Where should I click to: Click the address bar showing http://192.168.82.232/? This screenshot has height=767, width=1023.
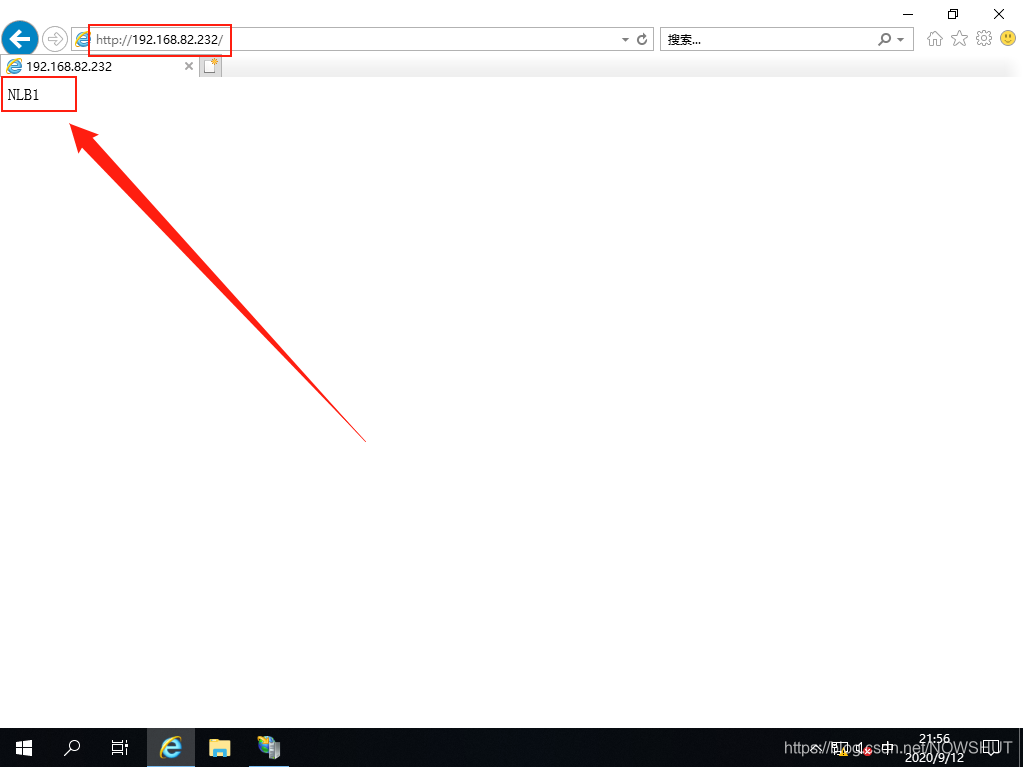point(350,40)
